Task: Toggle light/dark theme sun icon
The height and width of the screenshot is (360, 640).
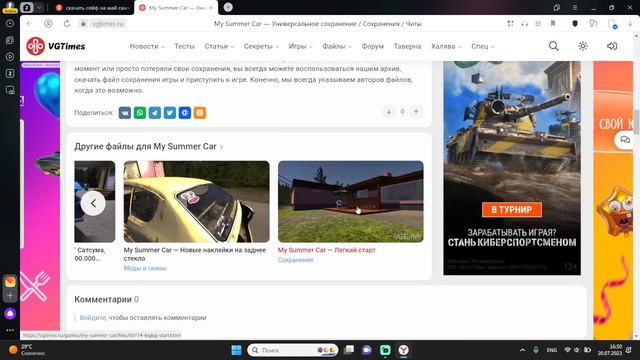Action: [583, 46]
